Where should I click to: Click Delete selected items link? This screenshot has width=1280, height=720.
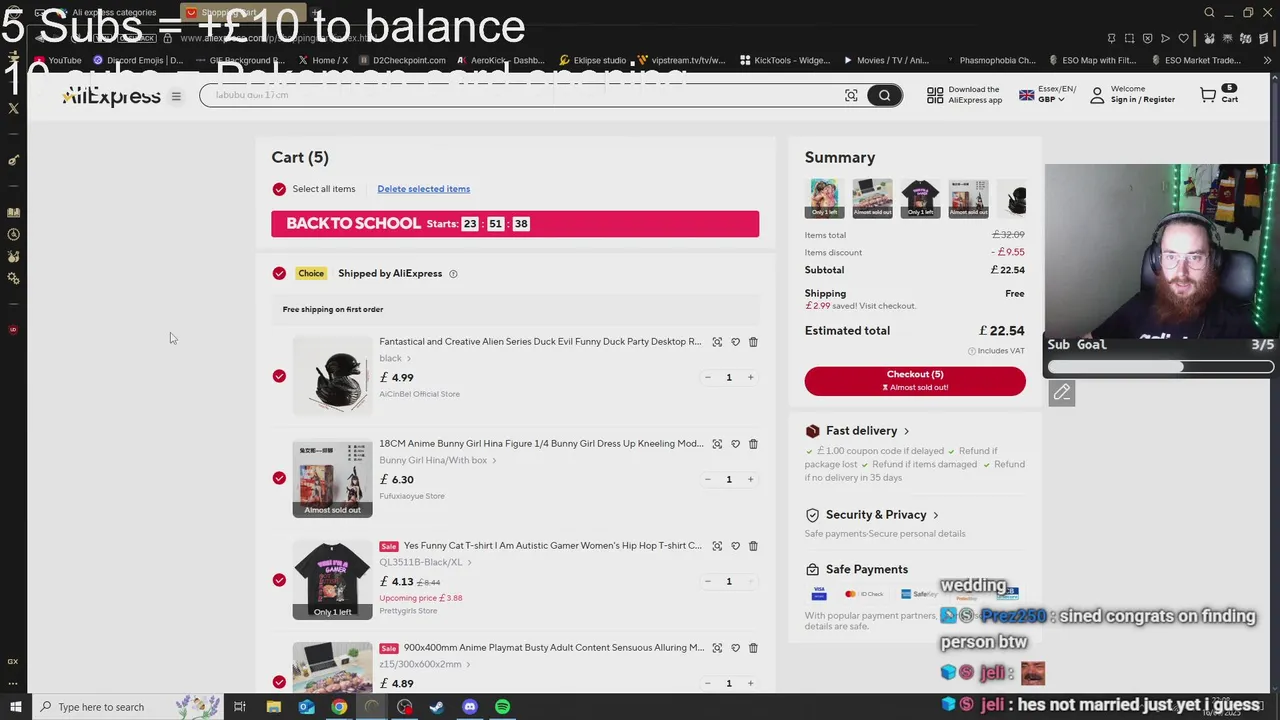click(423, 189)
